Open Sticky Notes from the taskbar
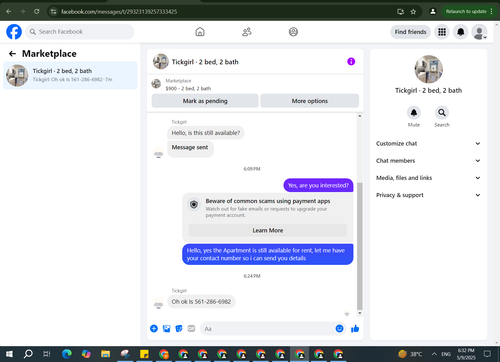The width and height of the screenshot is (500, 362). pos(144,354)
